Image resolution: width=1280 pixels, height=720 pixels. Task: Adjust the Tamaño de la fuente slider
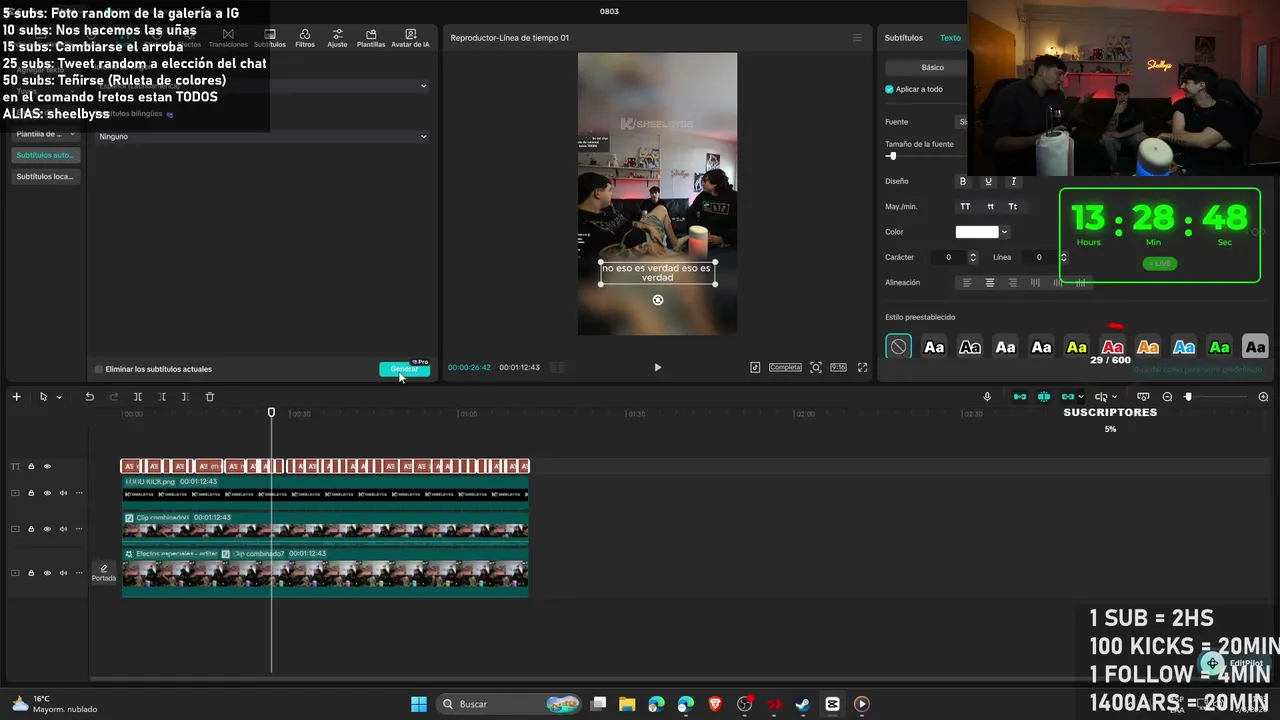pyautogui.click(x=891, y=156)
